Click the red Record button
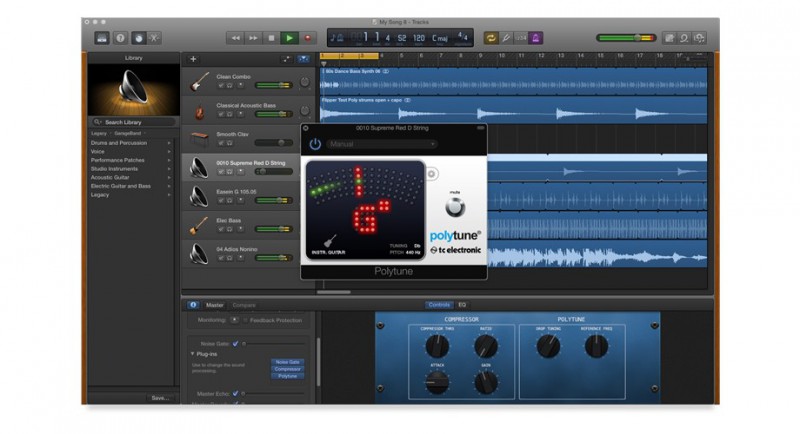Image resolution: width=800 pixels, height=434 pixels. tap(308, 38)
